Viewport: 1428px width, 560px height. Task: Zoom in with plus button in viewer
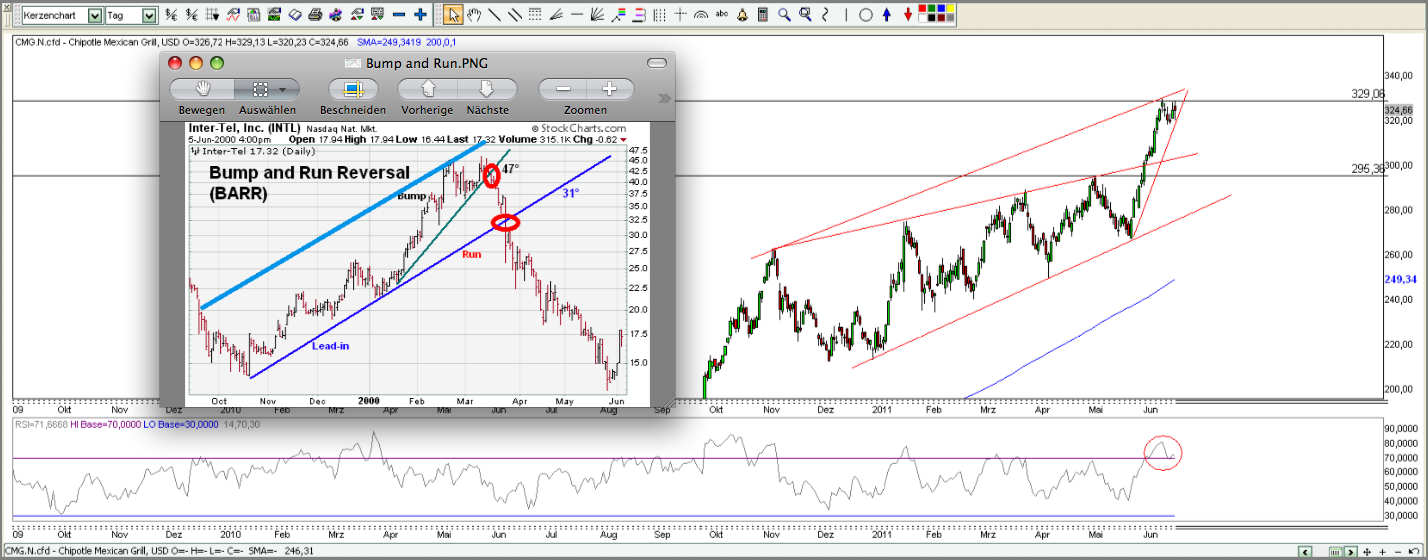click(608, 89)
